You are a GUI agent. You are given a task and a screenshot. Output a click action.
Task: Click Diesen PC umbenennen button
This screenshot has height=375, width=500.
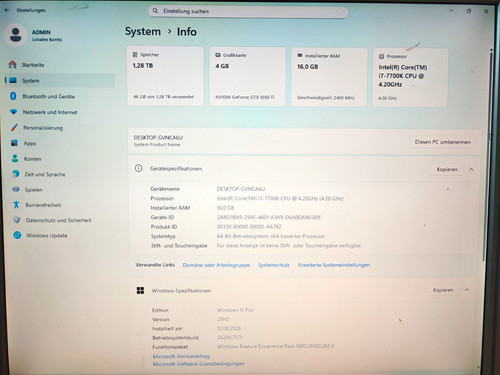click(x=443, y=142)
